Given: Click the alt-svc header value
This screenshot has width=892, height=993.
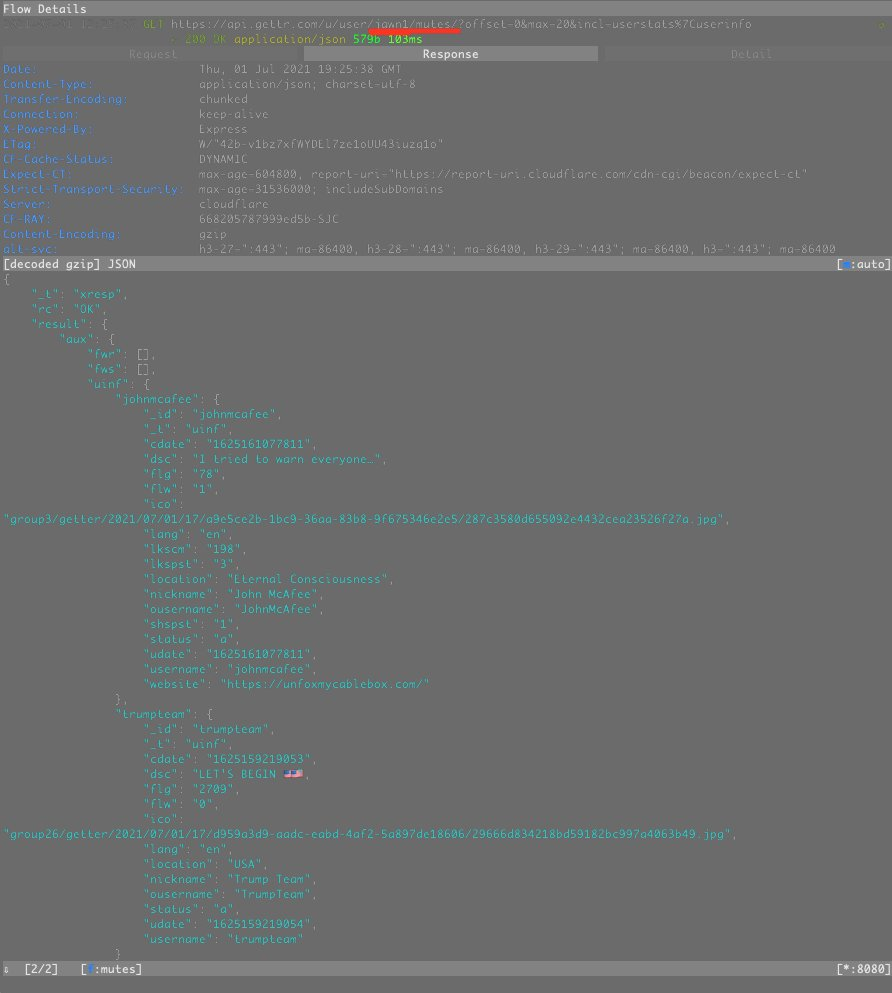Looking at the screenshot, I should tap(517, 250).
